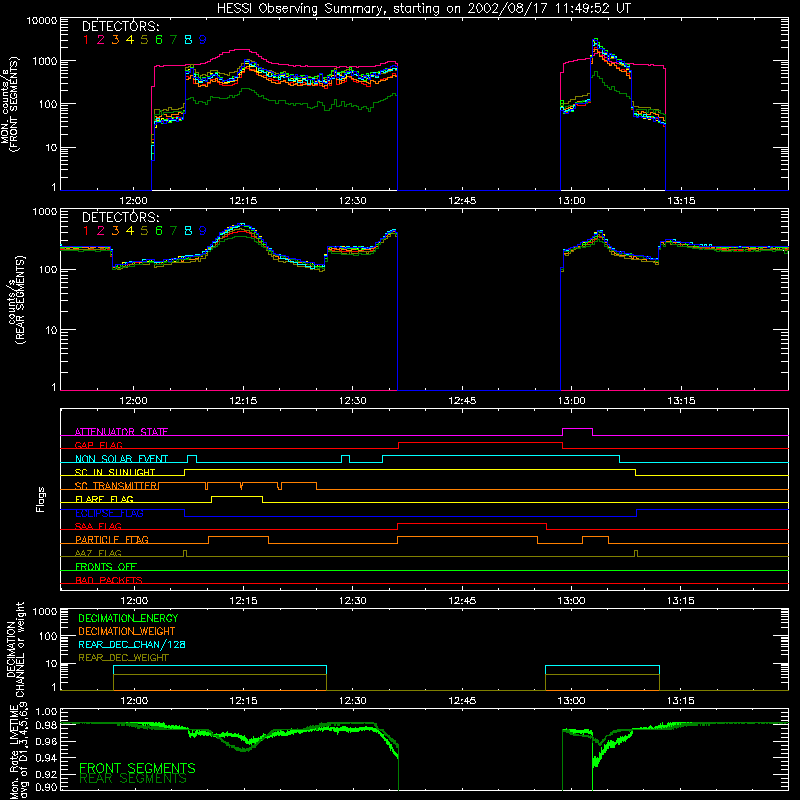Screen dimensions: 800x800
Task: Click '12:15' time tick under front segments plot
Action: tap(243, 201)
